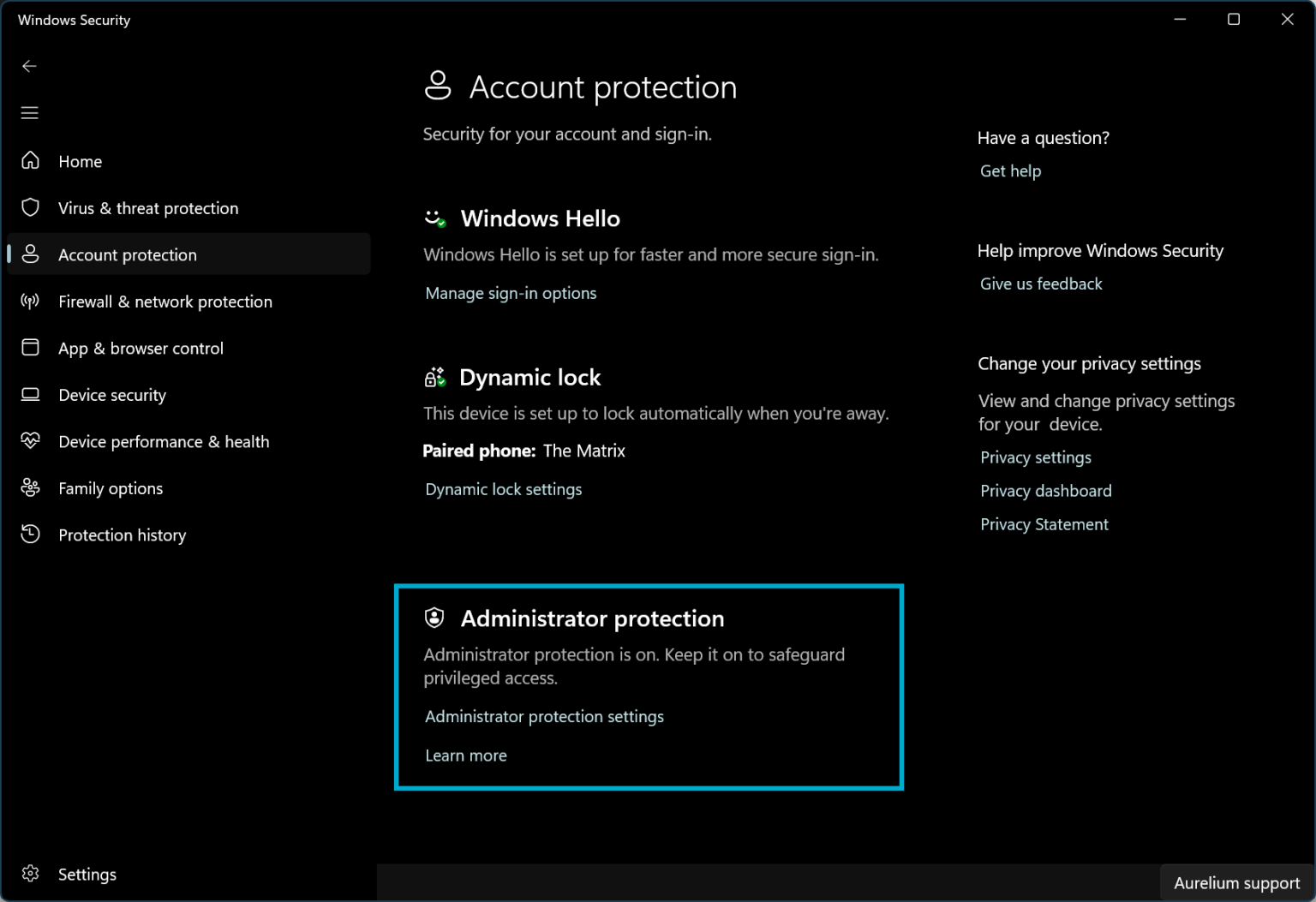Open the Privacy dashboard
This screenshot has width=1316, height=902.
click(x=1045, y=490)
